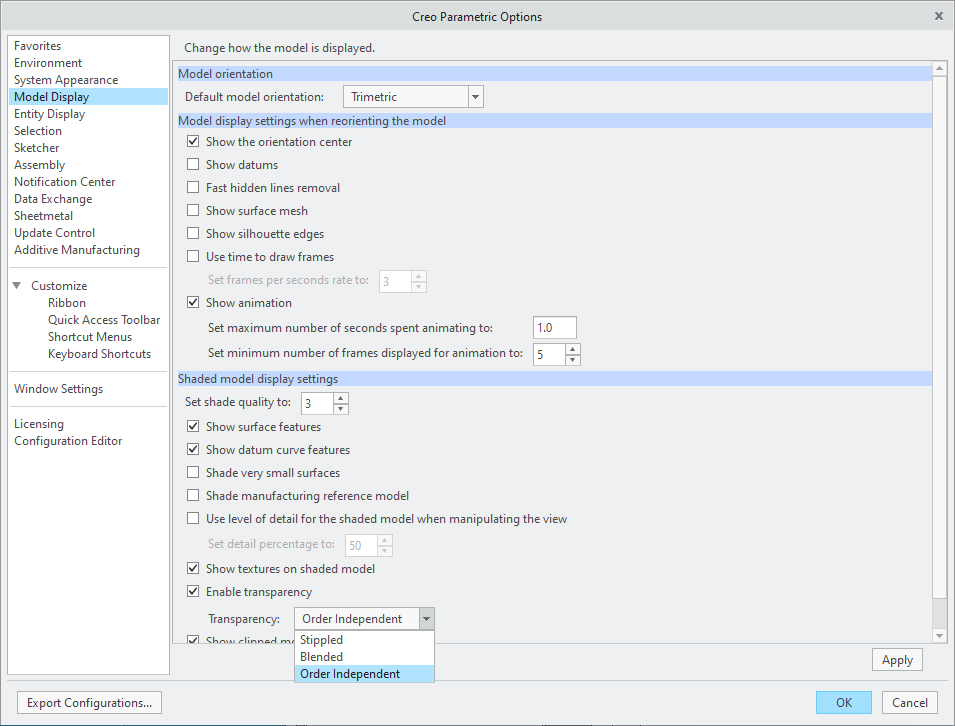The height and width of the screenshot is (726, 955).
Task: Toggle Shade very small surfaces checkbox
Action: pyautogui.click(x=194, y=473)
